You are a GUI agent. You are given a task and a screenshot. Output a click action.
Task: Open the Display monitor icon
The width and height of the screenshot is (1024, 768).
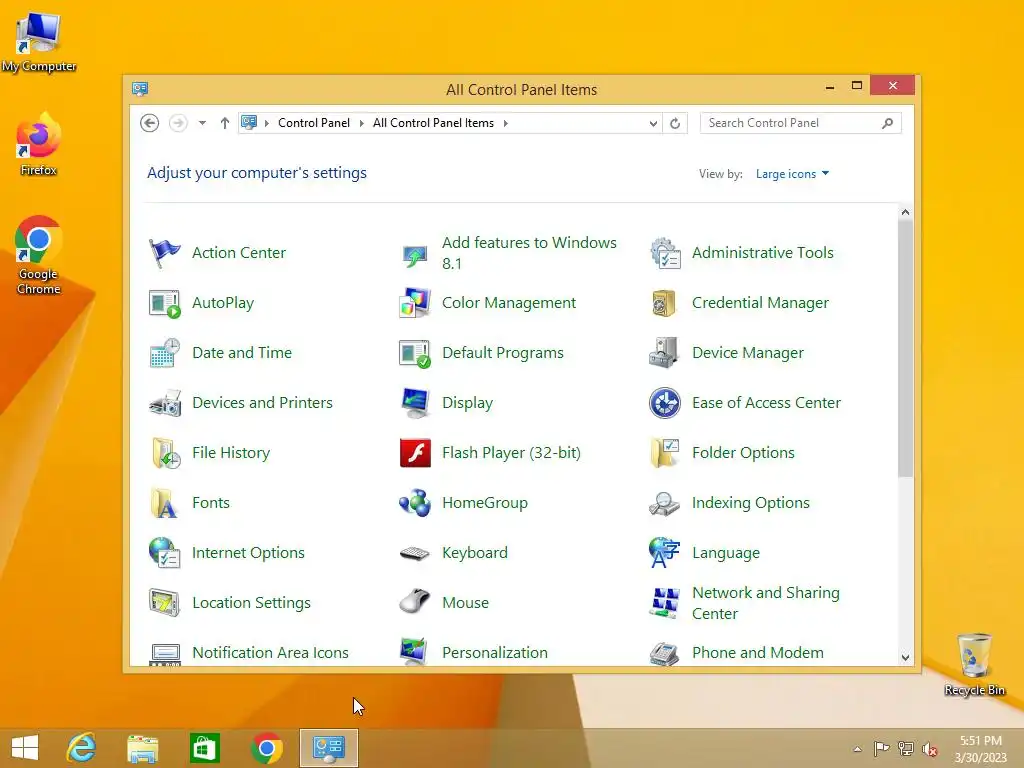415,403
